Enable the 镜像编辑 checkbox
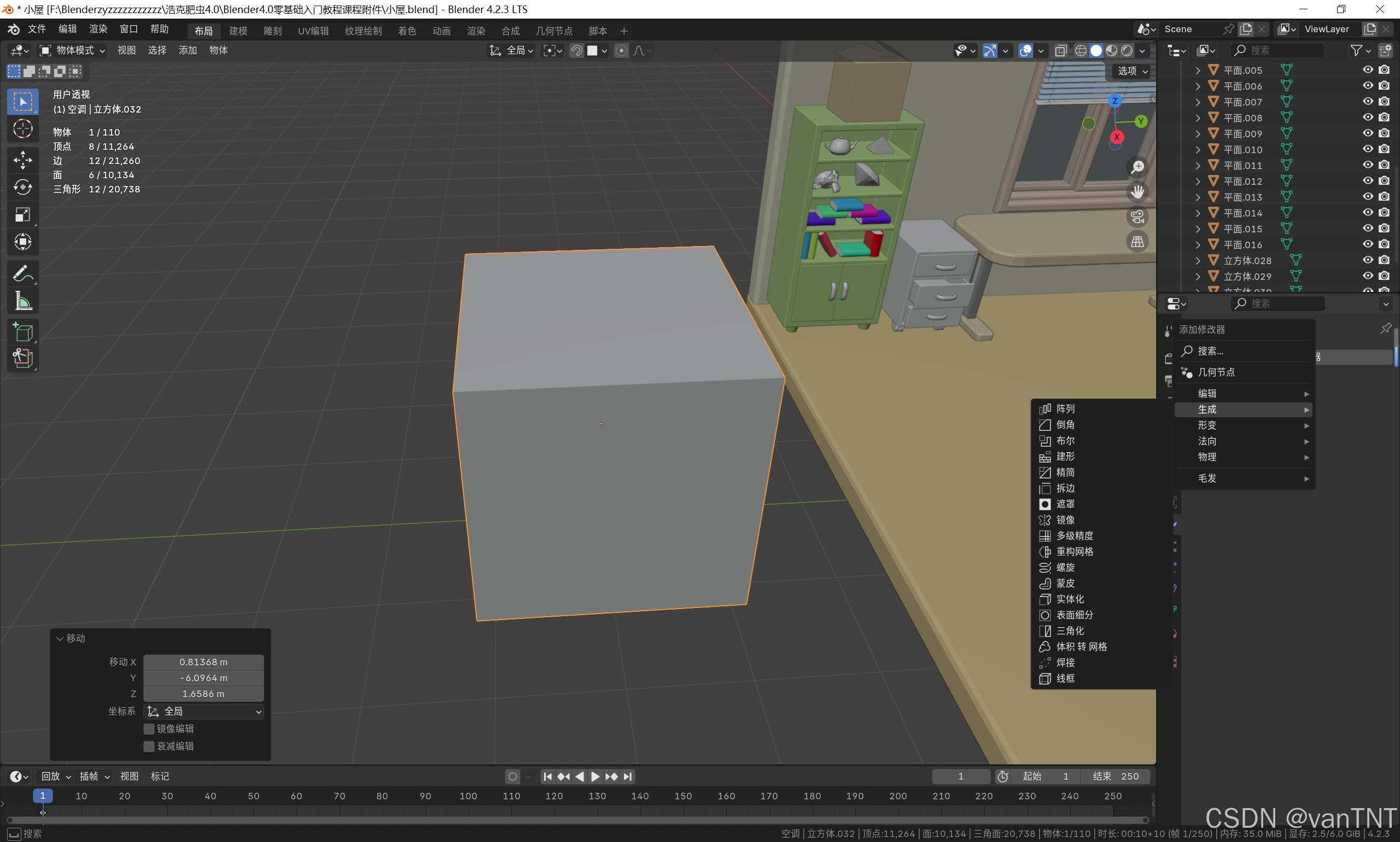The height and width of the screenshot is (842, 1400). click(149, 728)
